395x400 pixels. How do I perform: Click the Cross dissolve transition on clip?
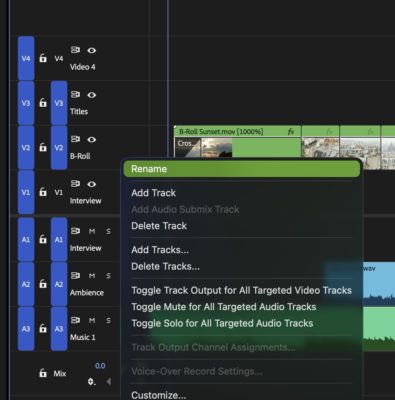[188, 147]
